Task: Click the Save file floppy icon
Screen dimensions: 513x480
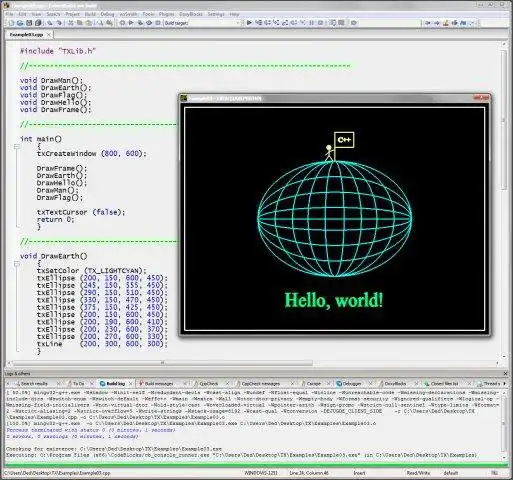Action: [x=29, y=23]
